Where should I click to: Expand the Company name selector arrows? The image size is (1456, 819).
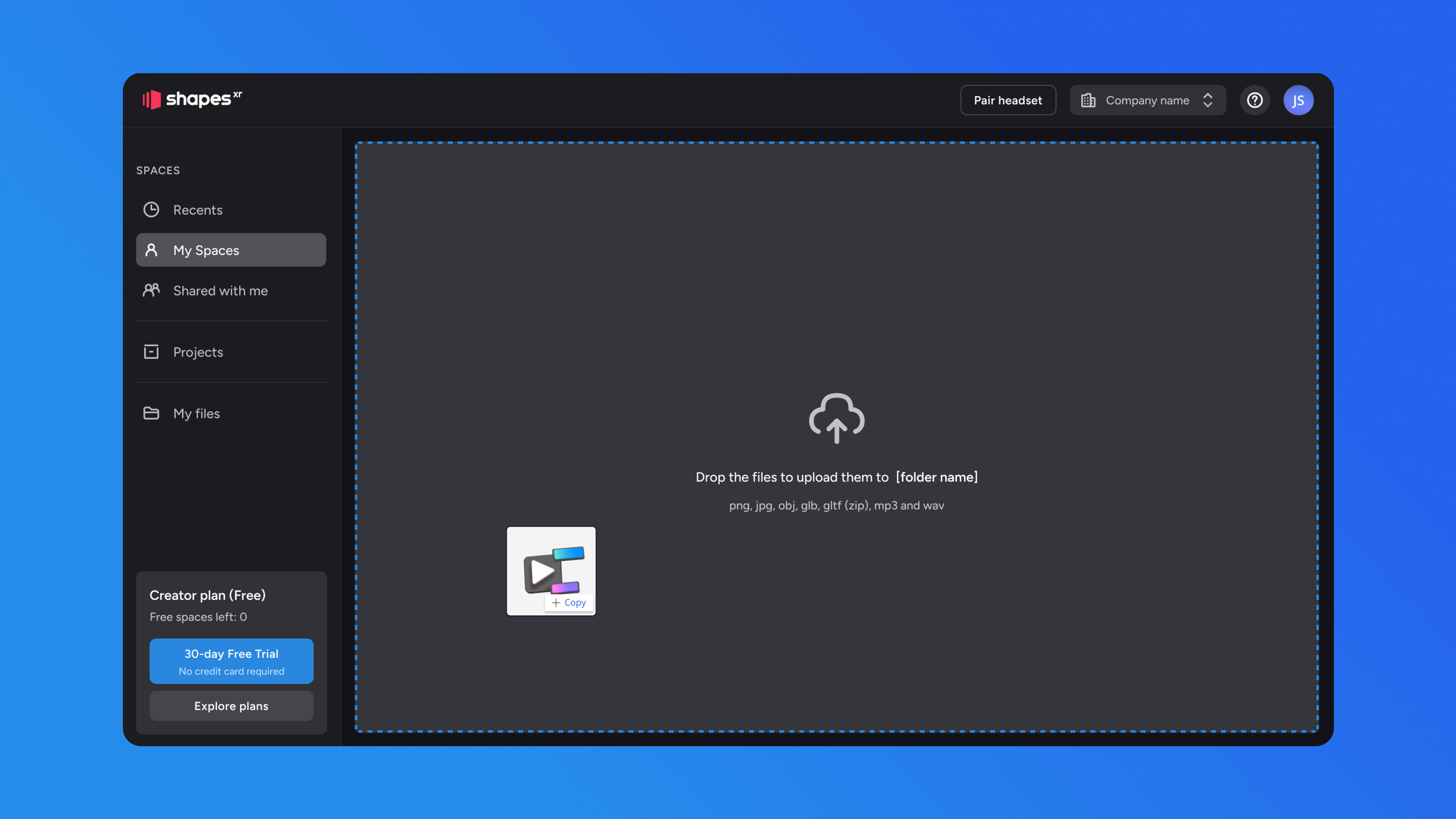pos(1207,100)
